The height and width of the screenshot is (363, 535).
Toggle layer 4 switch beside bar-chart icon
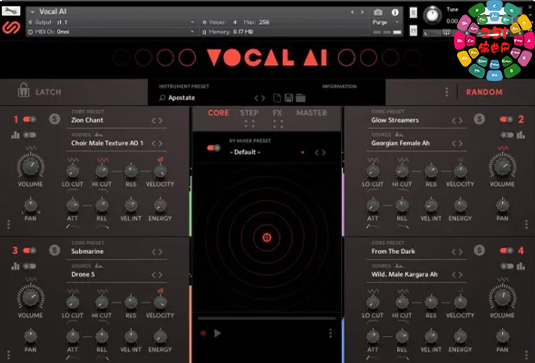pos(507,266)
